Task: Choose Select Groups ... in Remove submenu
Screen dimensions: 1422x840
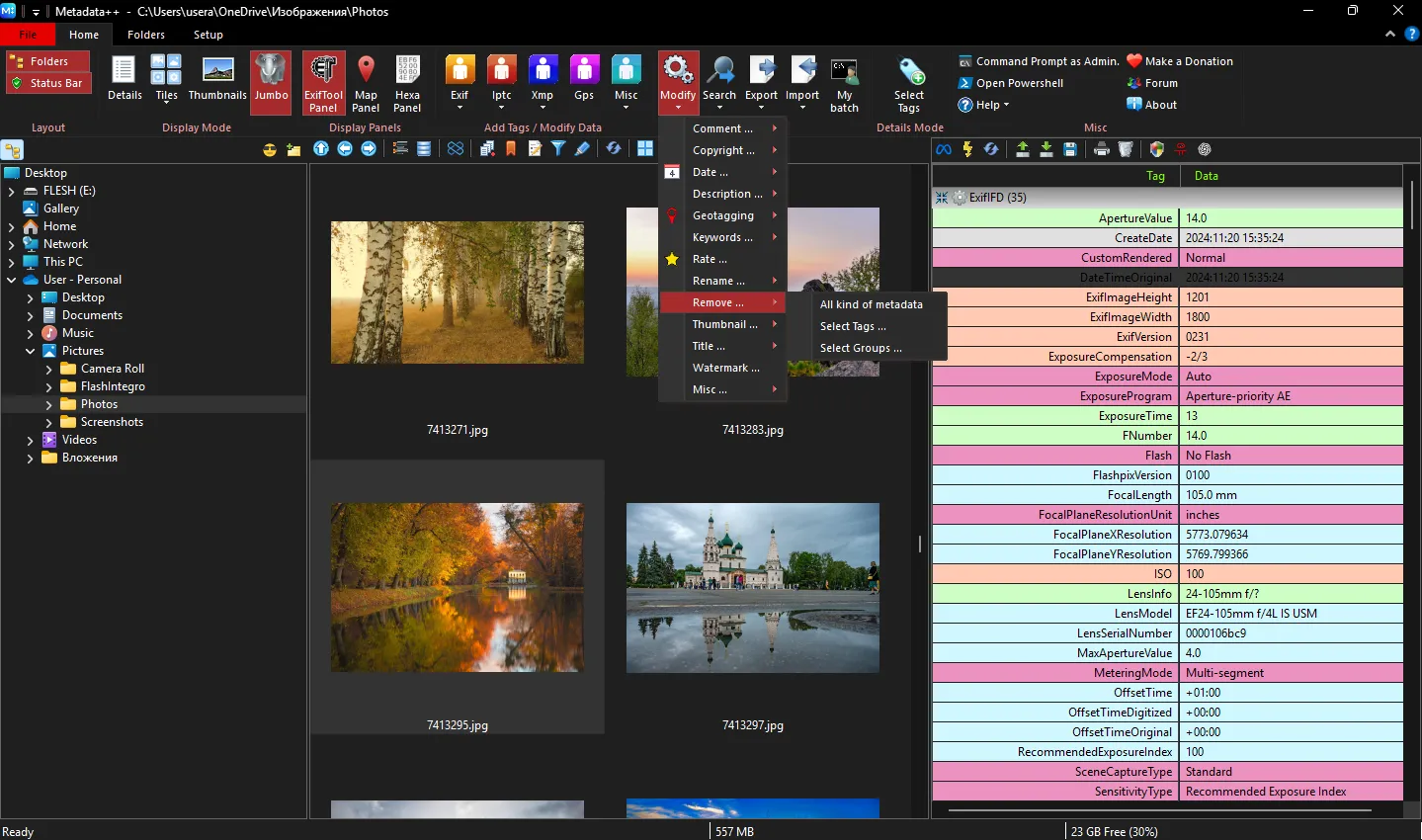Action: (x=861, y=348)
